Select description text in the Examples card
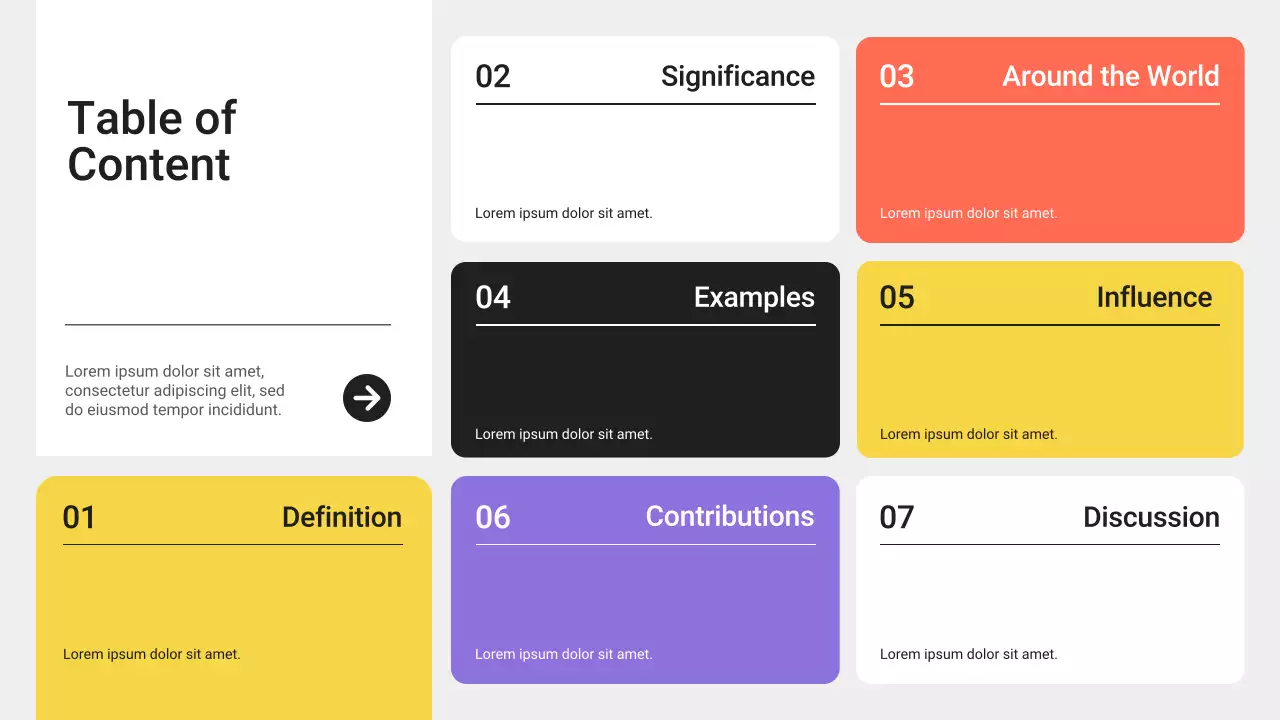This screenshot has height=720, width=1280. point(563,434)
